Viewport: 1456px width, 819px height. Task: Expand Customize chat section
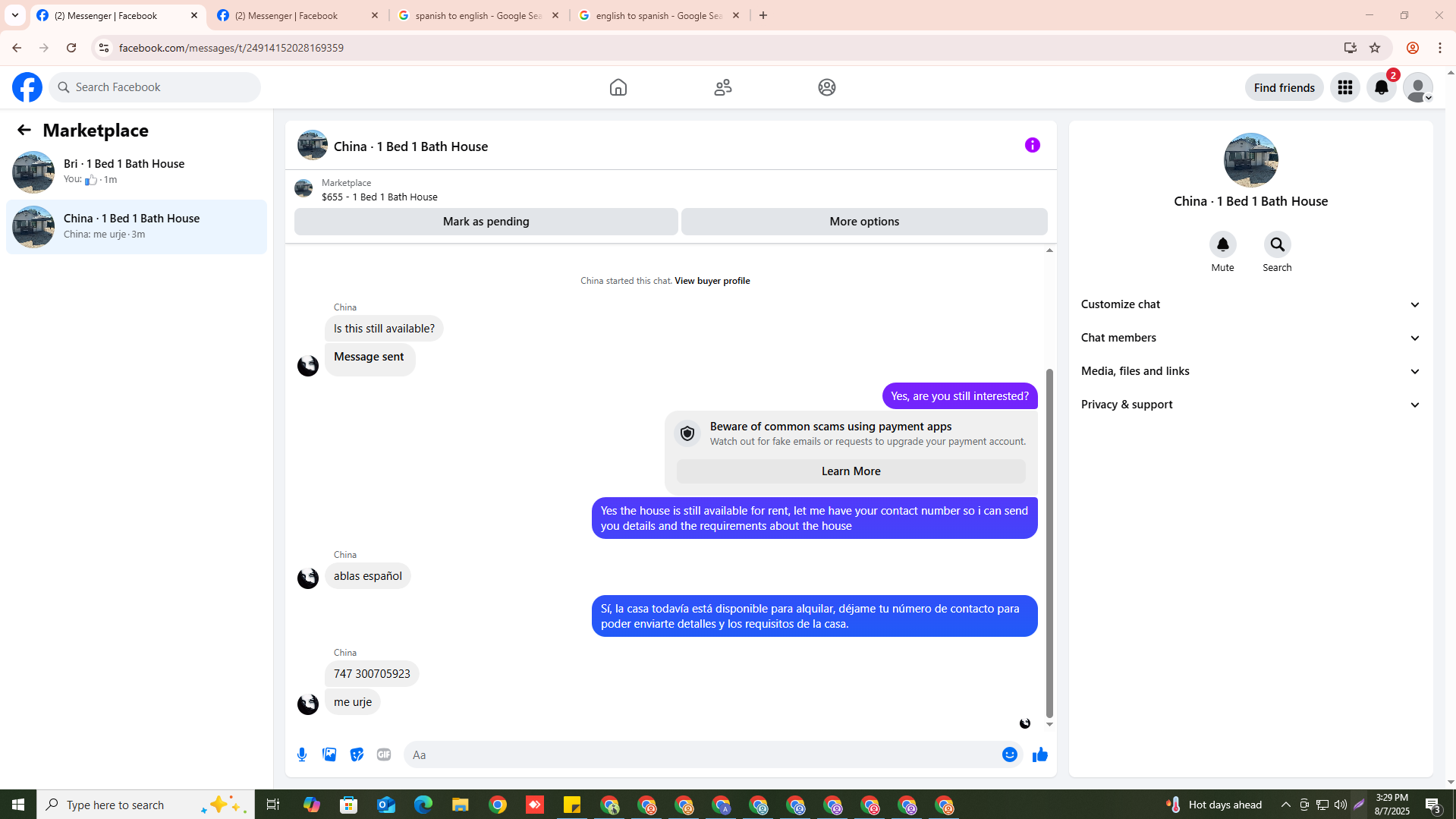(x=1250, y=304)
